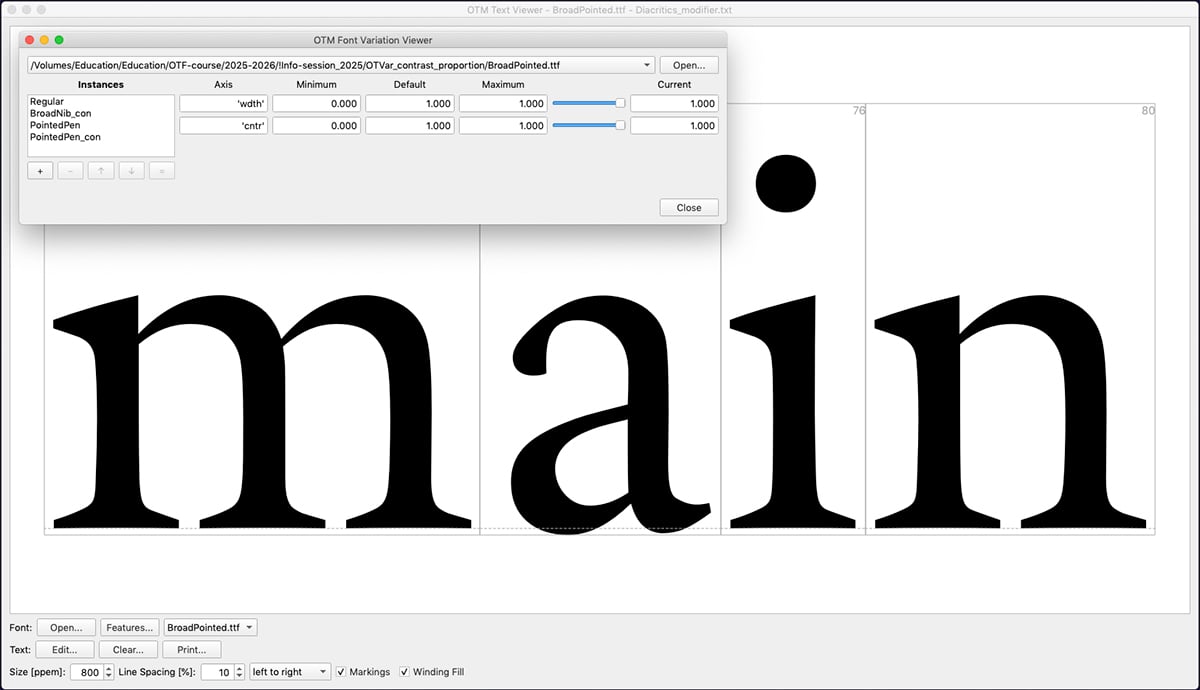The width and height of the screenshot is (1200, 690).
Task: Move instance down with the down-arrow button
Action: pyautogui.click(x=131, y=171)
